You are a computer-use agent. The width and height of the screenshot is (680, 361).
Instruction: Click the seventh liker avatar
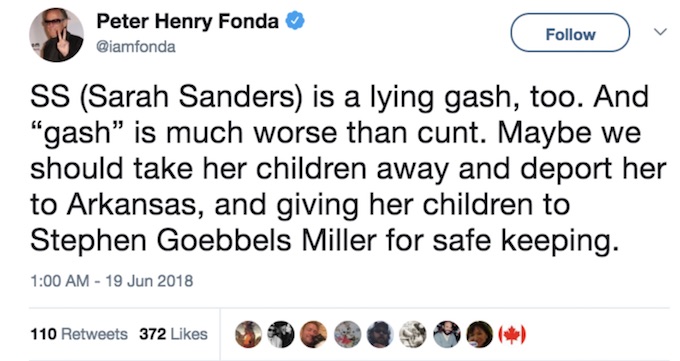point(447,334)
